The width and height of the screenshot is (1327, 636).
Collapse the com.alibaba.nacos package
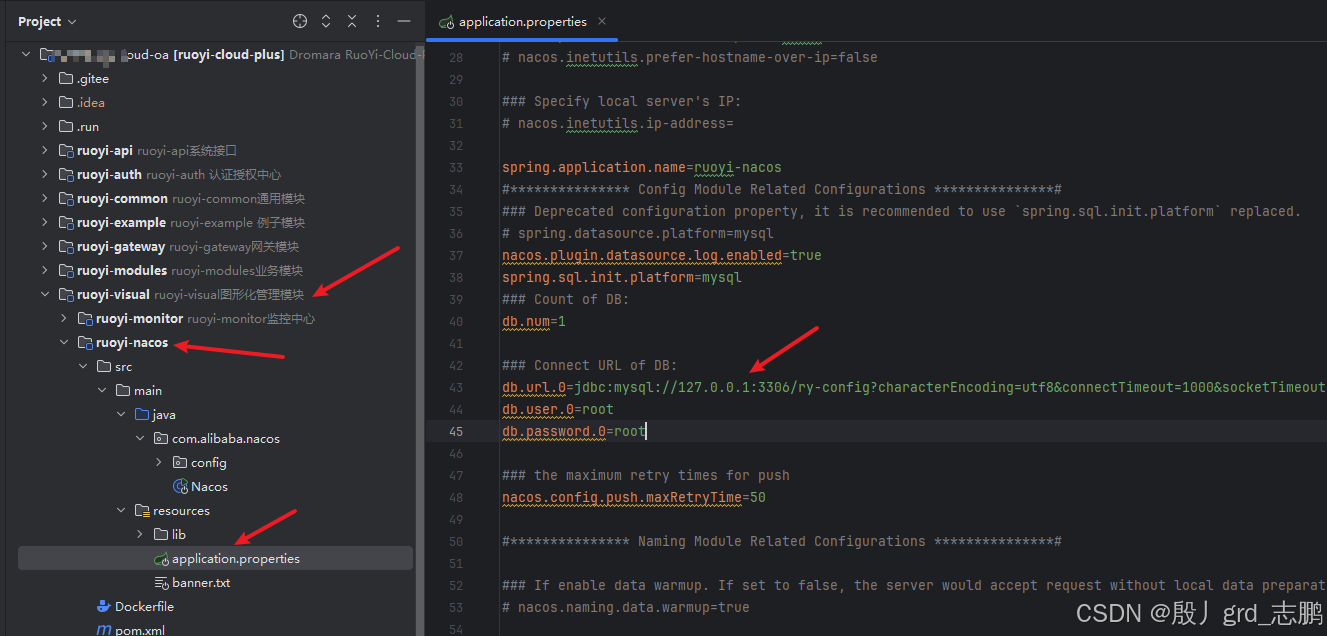point(140,438)
